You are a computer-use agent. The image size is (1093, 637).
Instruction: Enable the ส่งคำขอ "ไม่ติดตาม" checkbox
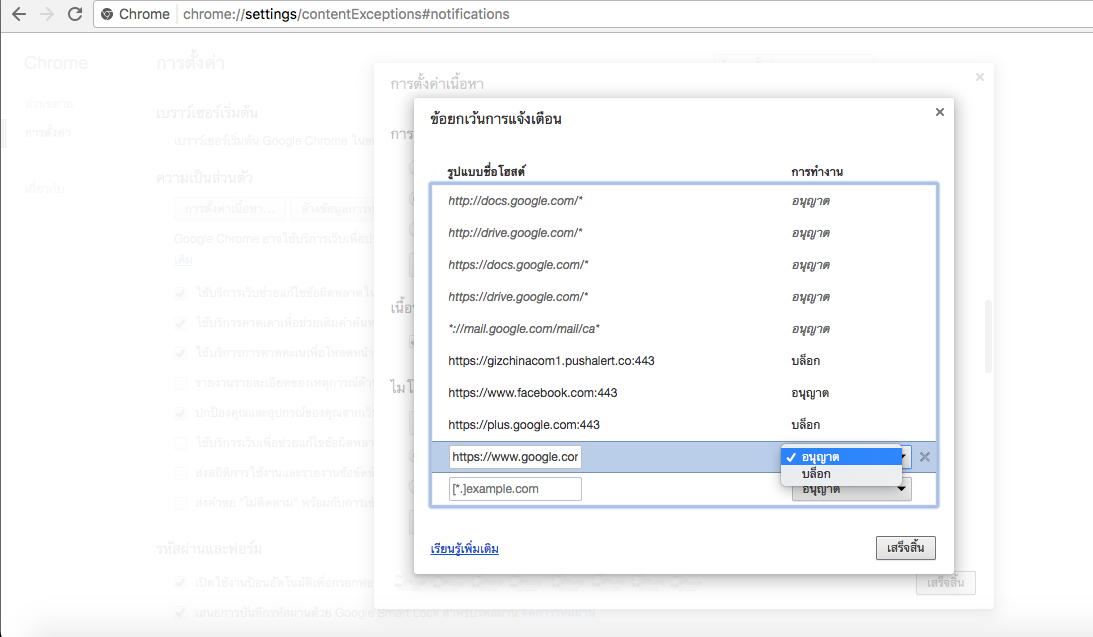(181, 503)
